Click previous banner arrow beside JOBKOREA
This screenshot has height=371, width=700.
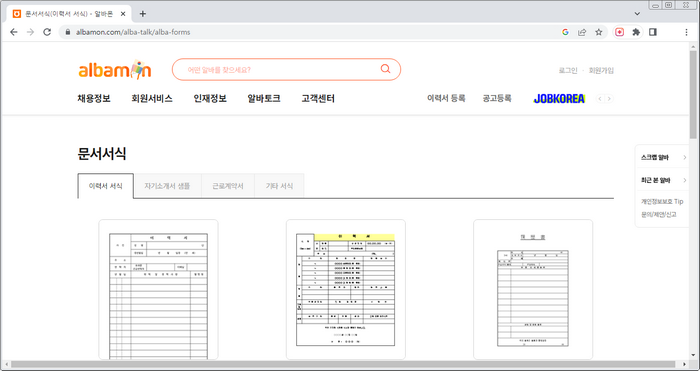(x=600, y=99)
